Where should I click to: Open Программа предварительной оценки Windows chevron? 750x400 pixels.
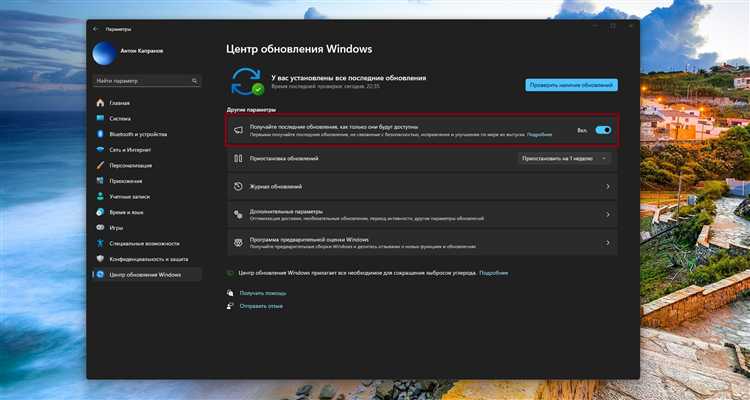pos(607,243)
